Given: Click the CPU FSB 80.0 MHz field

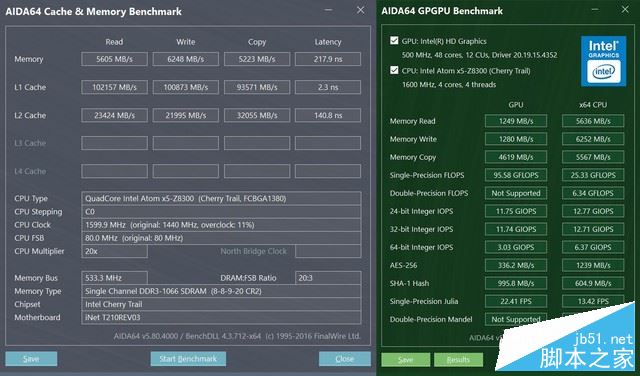Looking at the screenshot, I should tap(221, 238).
